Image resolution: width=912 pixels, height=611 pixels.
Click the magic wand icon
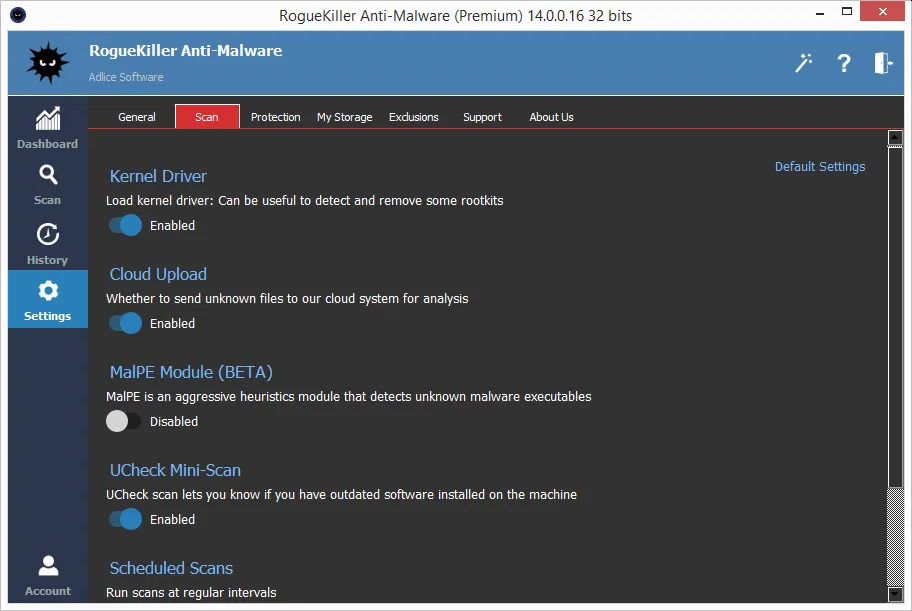804,63
